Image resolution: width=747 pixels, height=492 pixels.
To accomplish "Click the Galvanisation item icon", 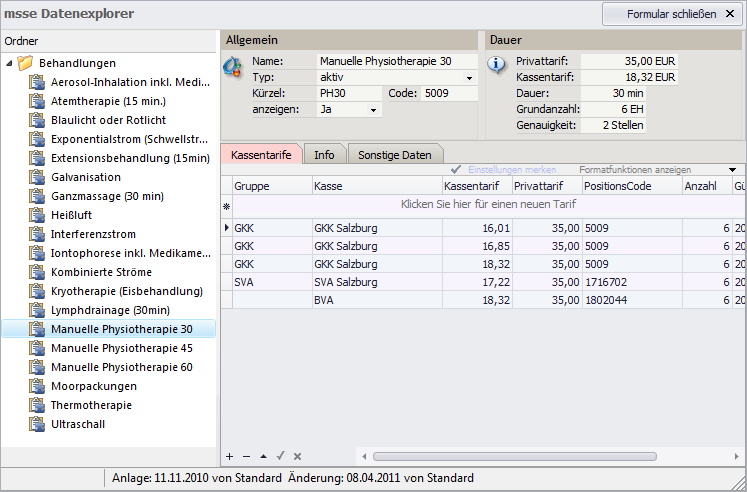I will coord(37,177).
